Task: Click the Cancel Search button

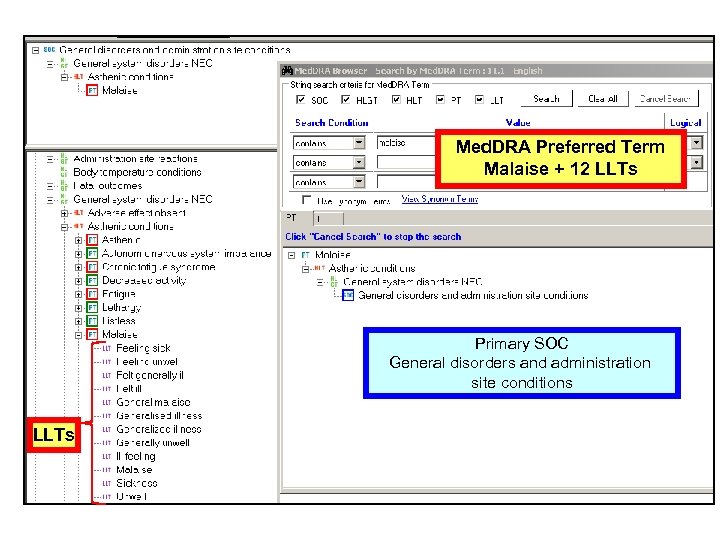Action: pyautogui.click(x=666, y=99)
